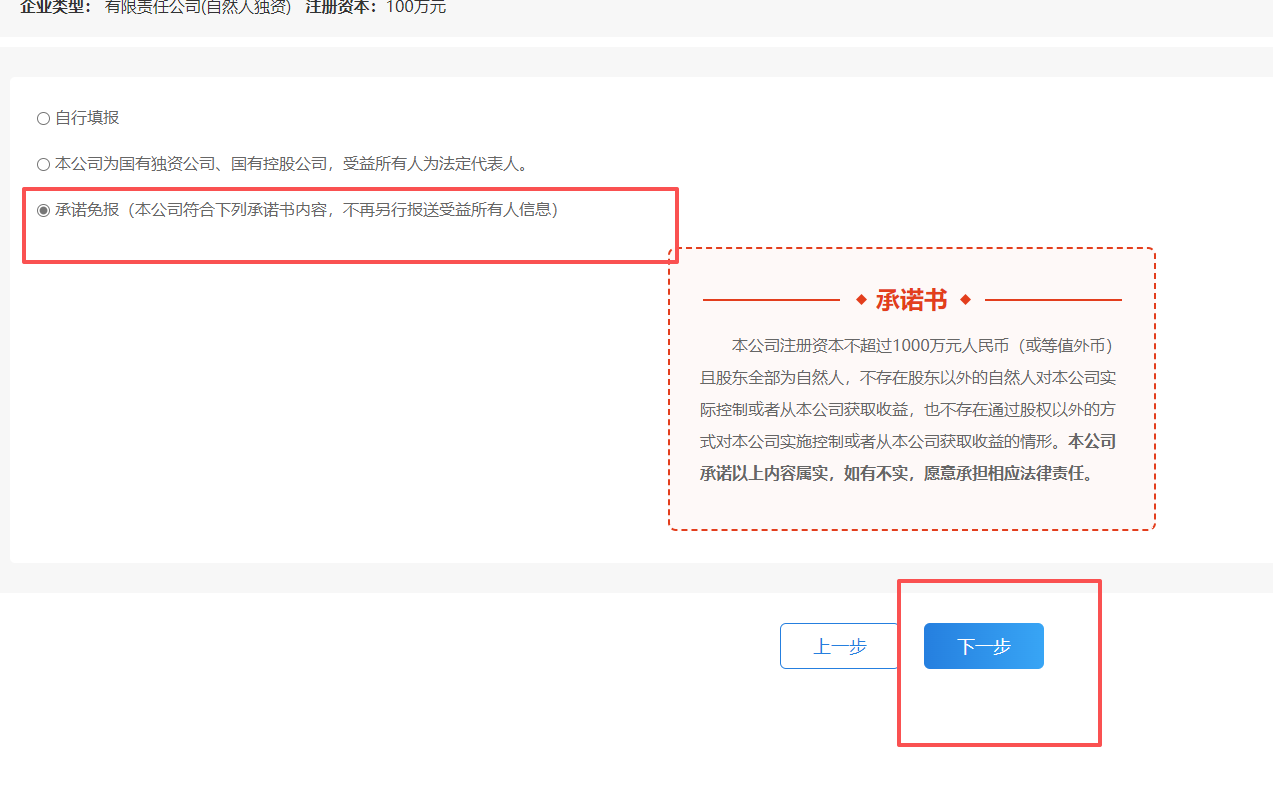Click the 本公司注册资本不超过1000万元 paragraph line

pos(922,346)
